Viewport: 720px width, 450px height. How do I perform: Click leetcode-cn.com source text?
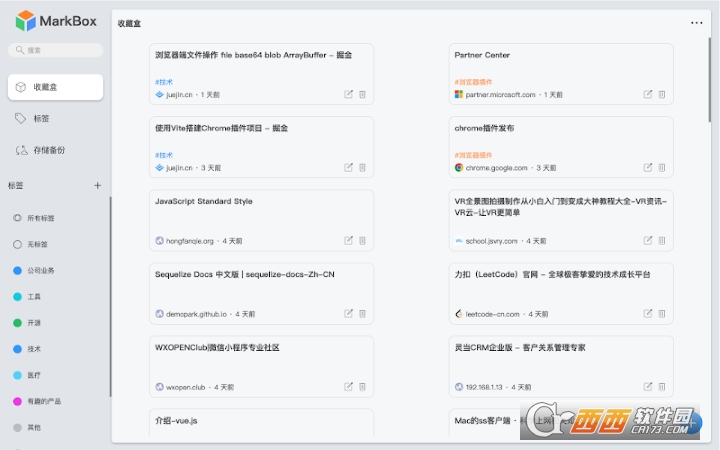pos(492,314)
